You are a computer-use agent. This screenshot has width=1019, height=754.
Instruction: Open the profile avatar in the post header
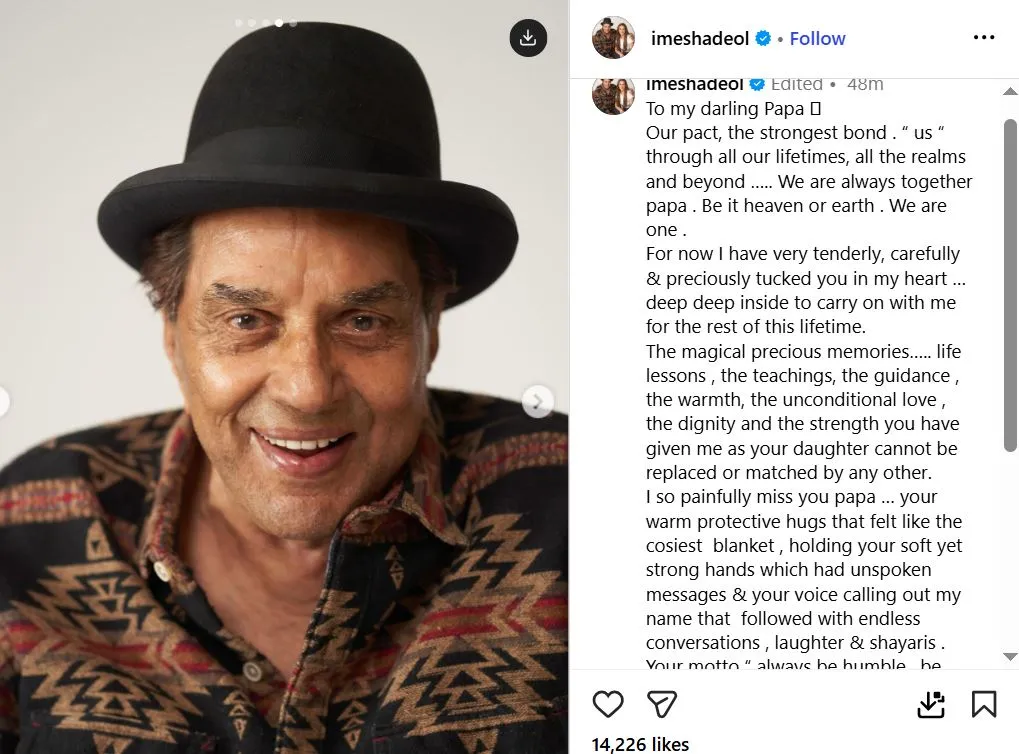[613, 38]
